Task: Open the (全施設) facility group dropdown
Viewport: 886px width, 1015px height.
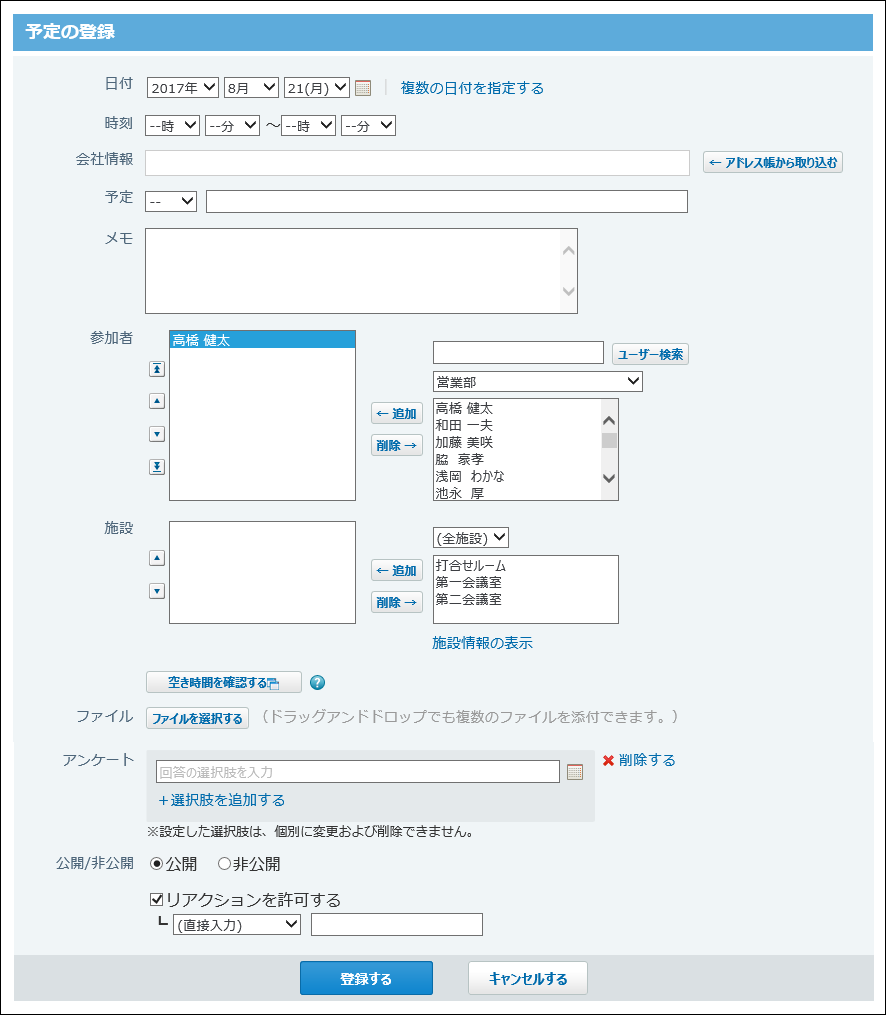Action: point(471,538)
